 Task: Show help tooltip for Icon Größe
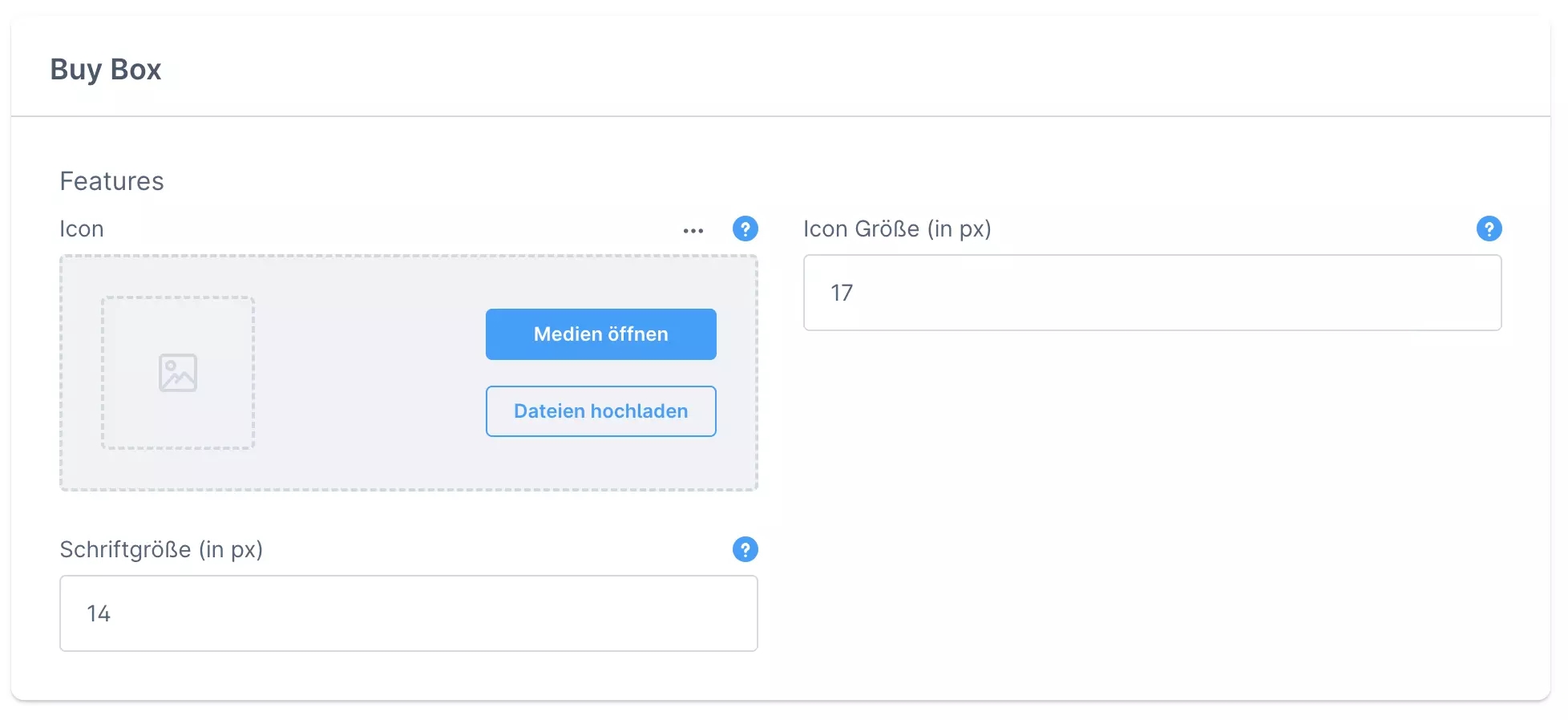[1489, 229]
